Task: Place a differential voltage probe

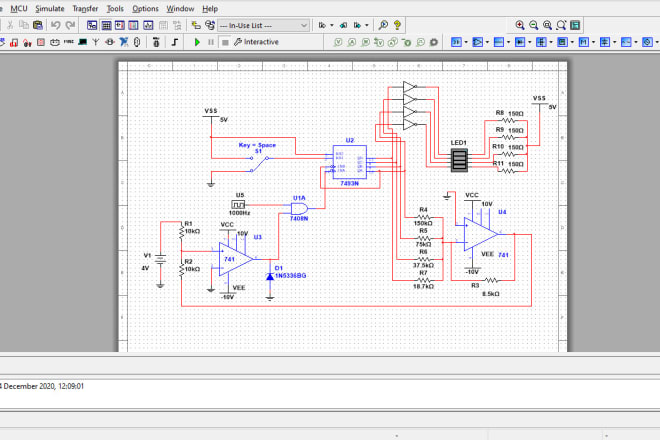Action: click(379, 42)
